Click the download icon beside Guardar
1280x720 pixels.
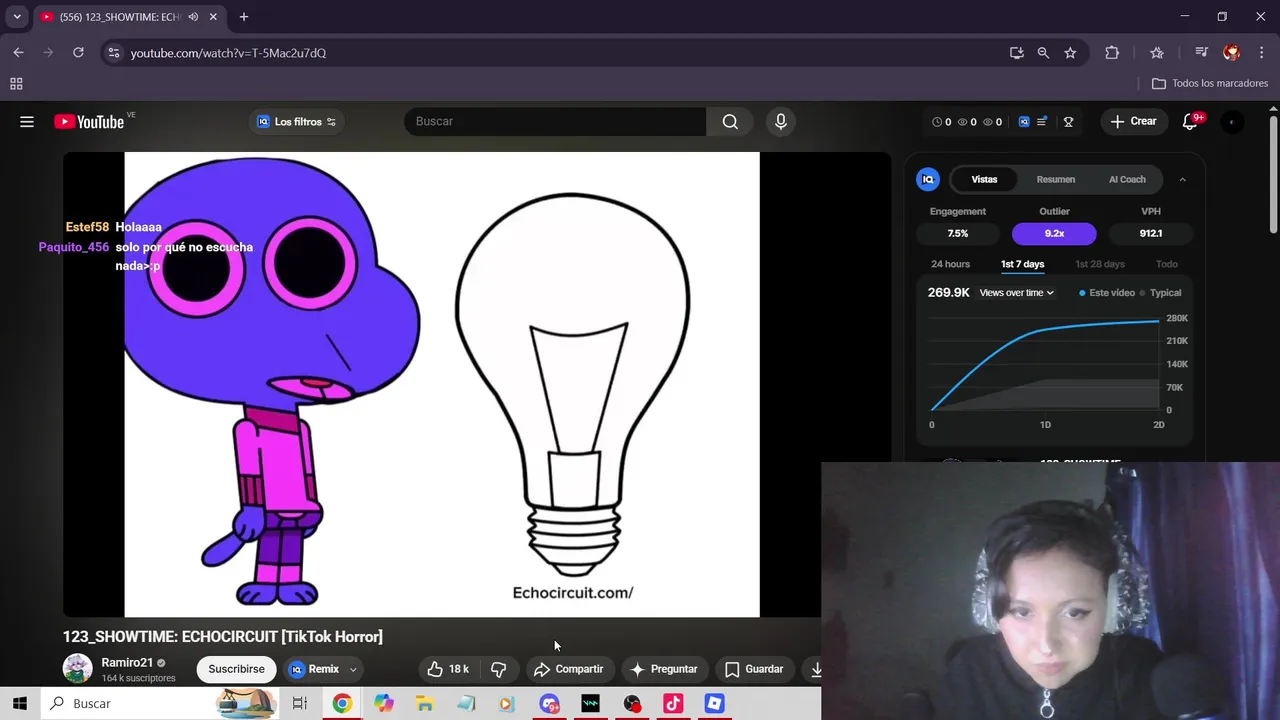tap(816, 669)
